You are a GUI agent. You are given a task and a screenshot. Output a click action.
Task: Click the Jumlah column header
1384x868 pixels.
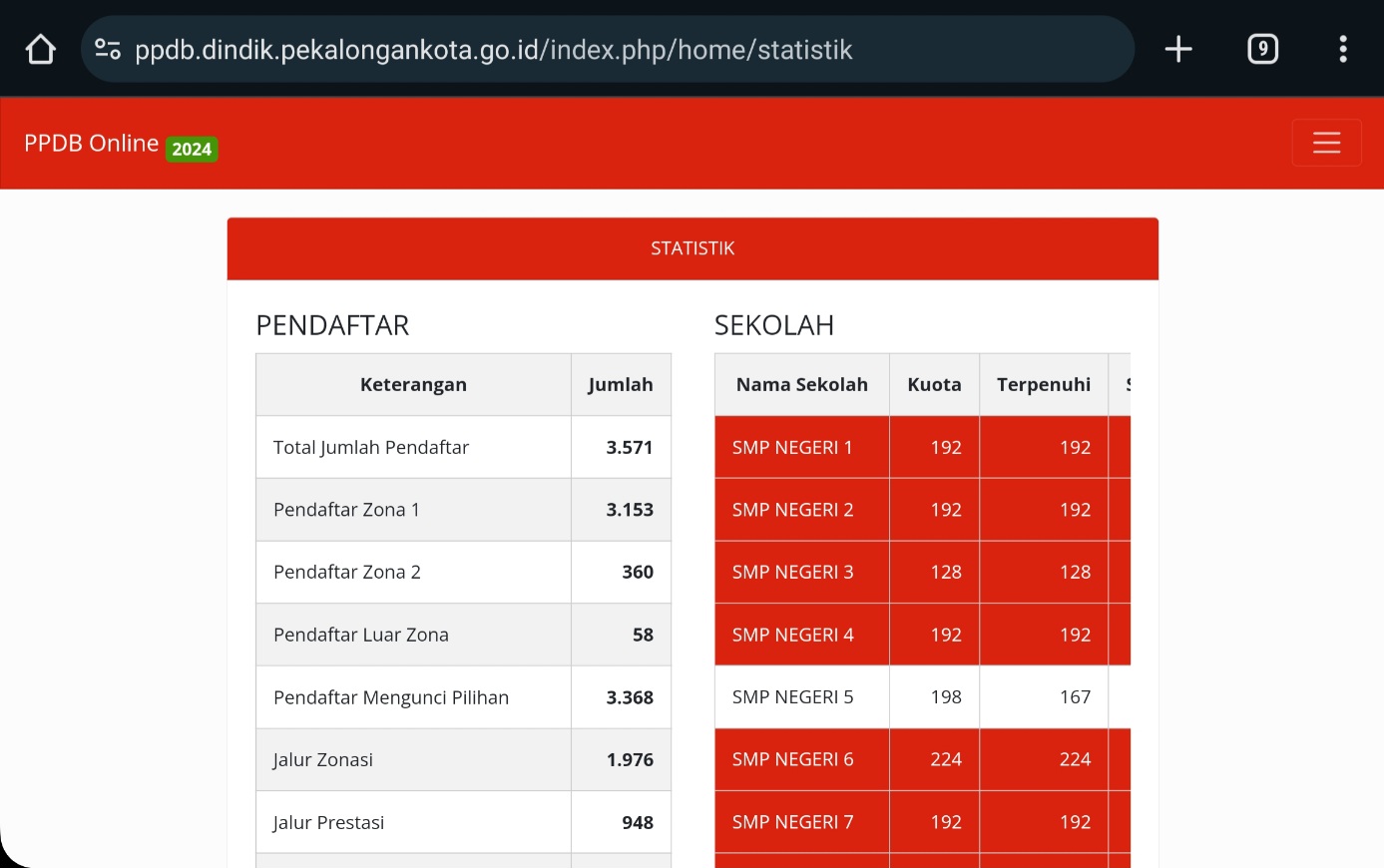(621, 385)
